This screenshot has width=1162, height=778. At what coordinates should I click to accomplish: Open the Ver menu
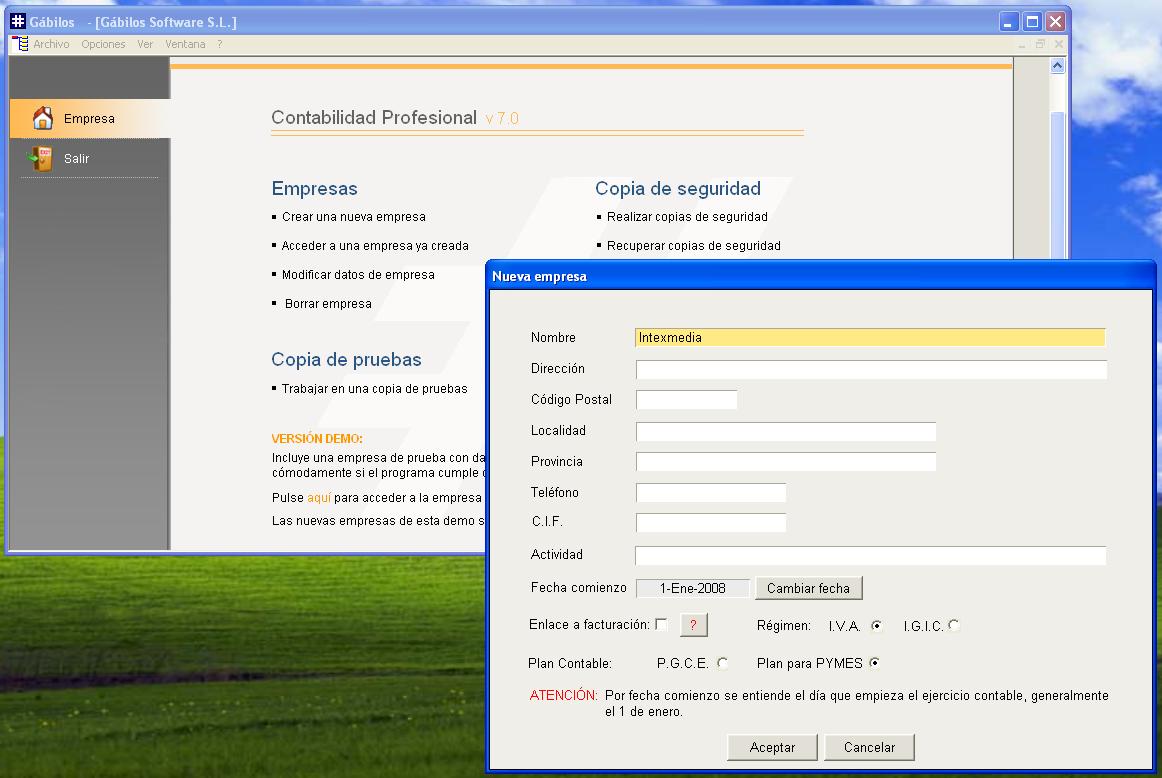[x=145, y=44]
